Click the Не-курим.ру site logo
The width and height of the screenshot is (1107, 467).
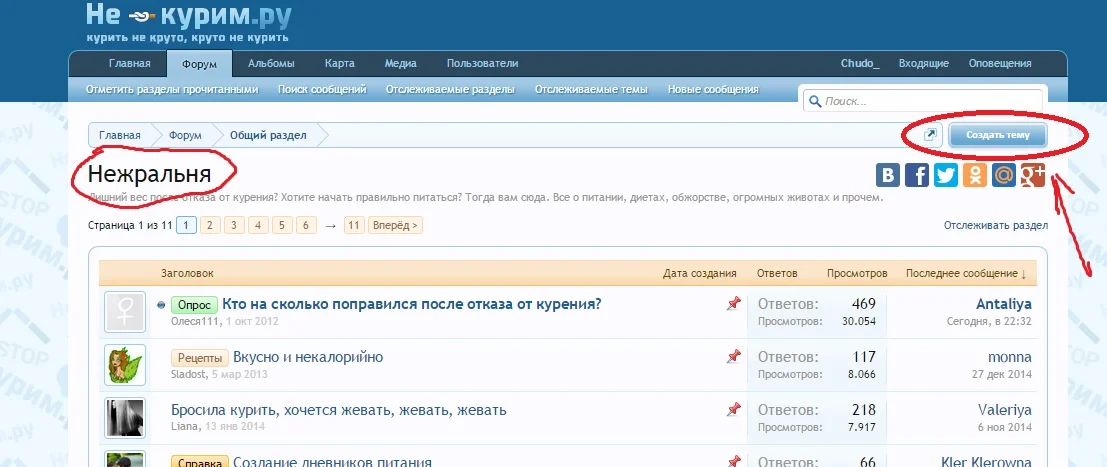pyautogui.click(x=189, y=22)
